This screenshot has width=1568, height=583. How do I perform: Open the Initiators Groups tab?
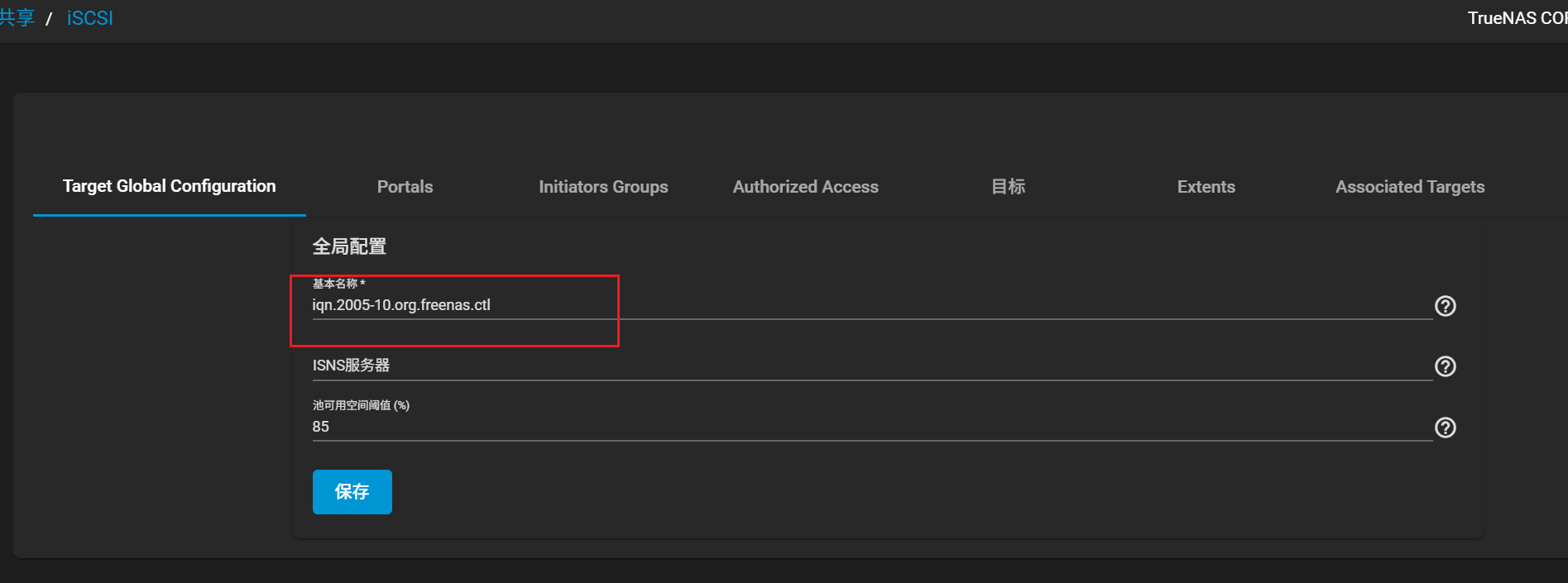point(603,187)
